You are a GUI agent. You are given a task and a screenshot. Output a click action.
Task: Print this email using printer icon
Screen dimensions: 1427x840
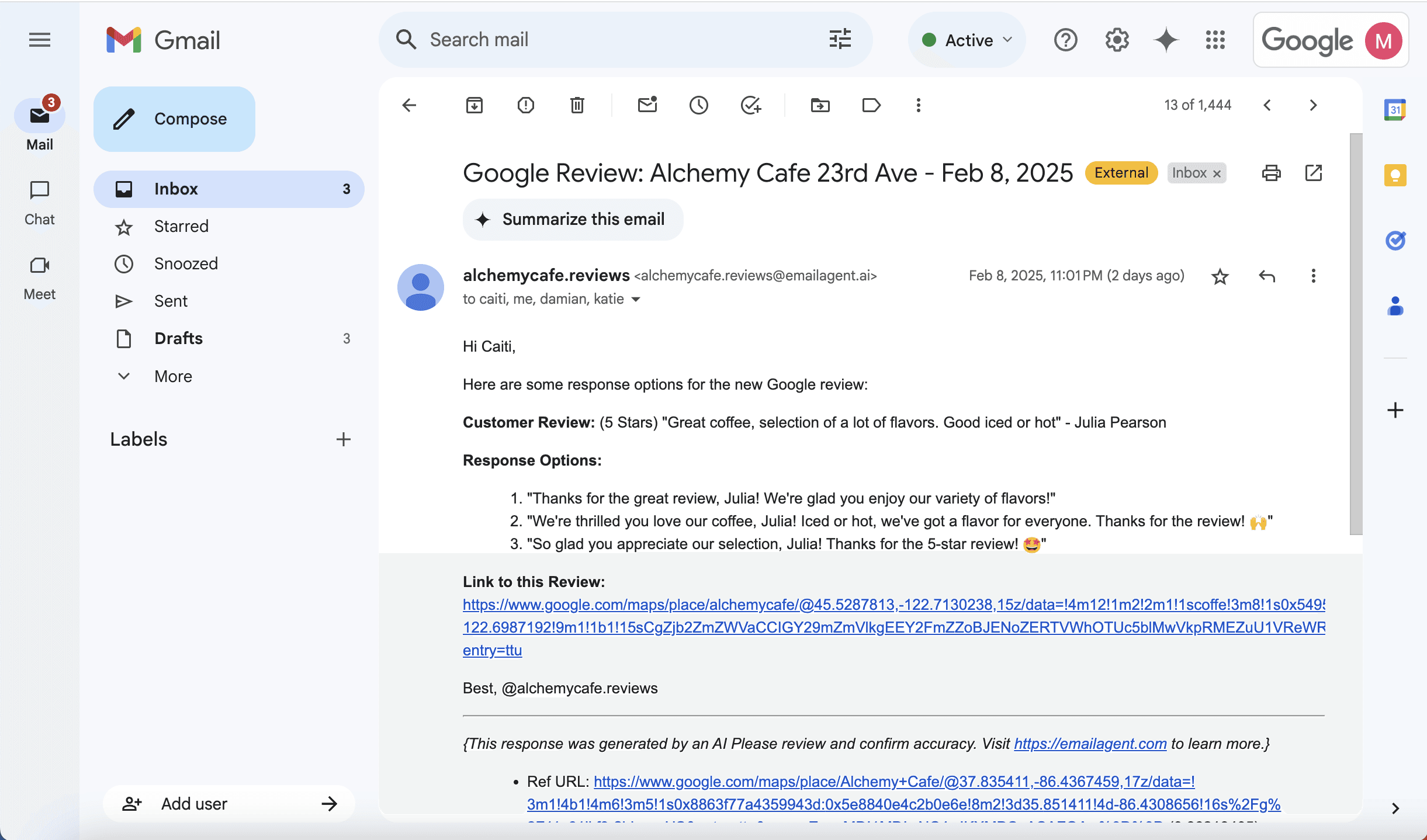pos(1271,173)
